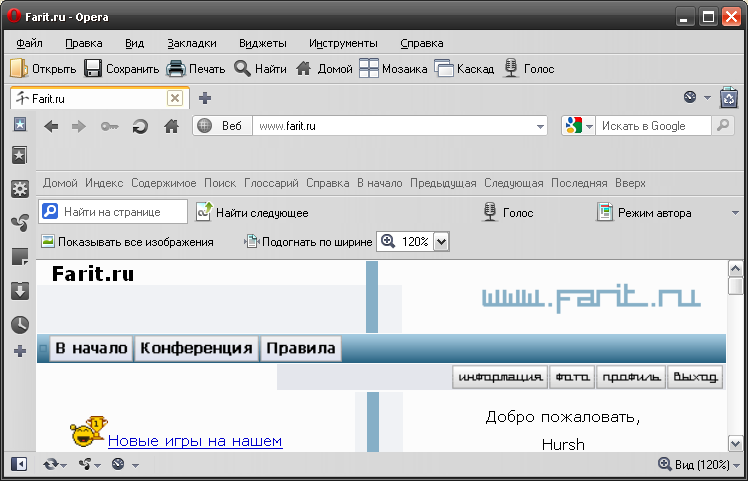Click the page scrollbar up arrow
Viewport: 748px width, 481px height.
(x=736, y=269)
